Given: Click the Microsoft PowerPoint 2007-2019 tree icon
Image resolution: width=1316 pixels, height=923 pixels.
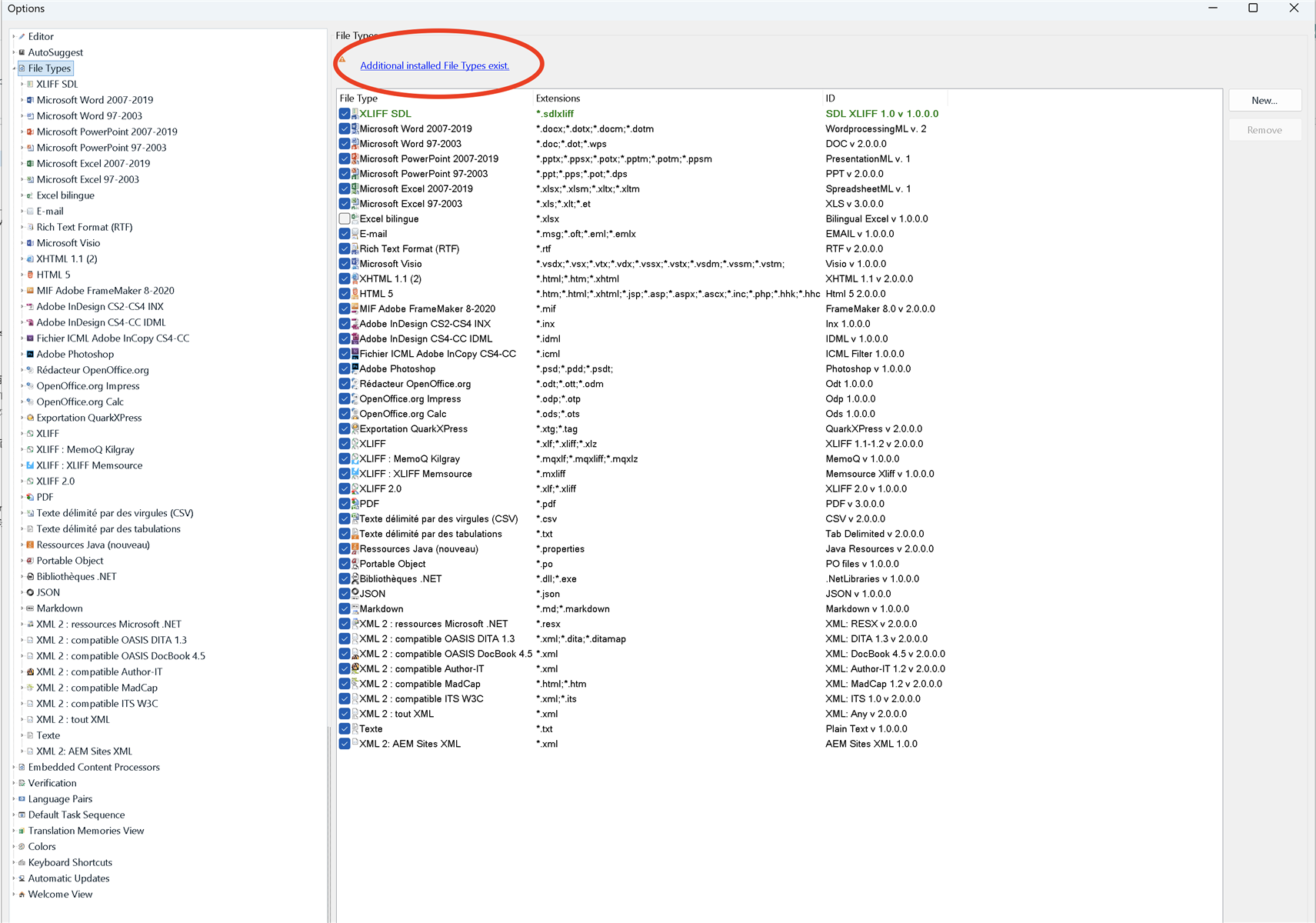Looking at the screenshot, I should pos(30,132).
